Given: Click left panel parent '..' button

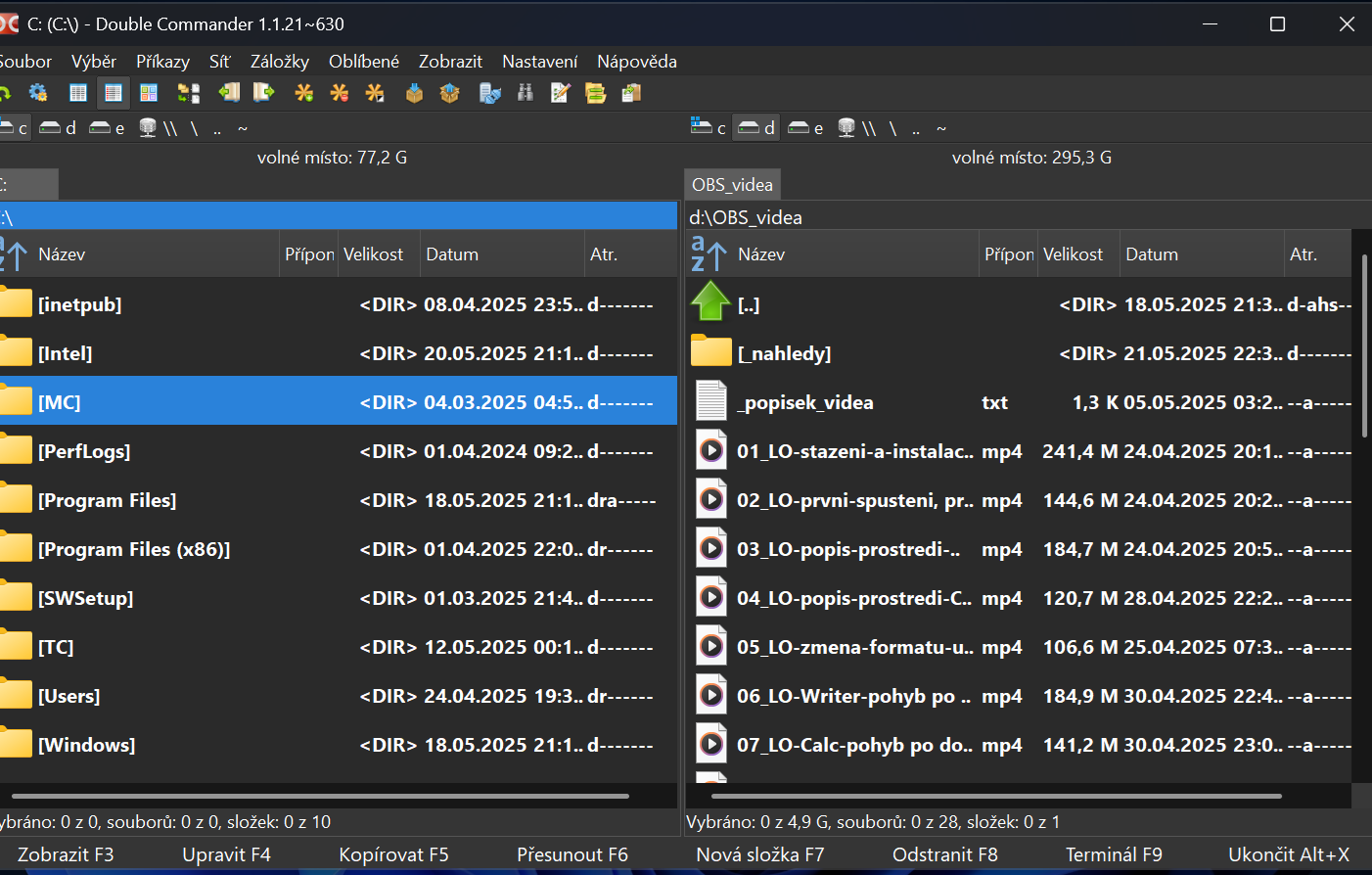Looking at the screenshot, I should [x=217, y=128].
